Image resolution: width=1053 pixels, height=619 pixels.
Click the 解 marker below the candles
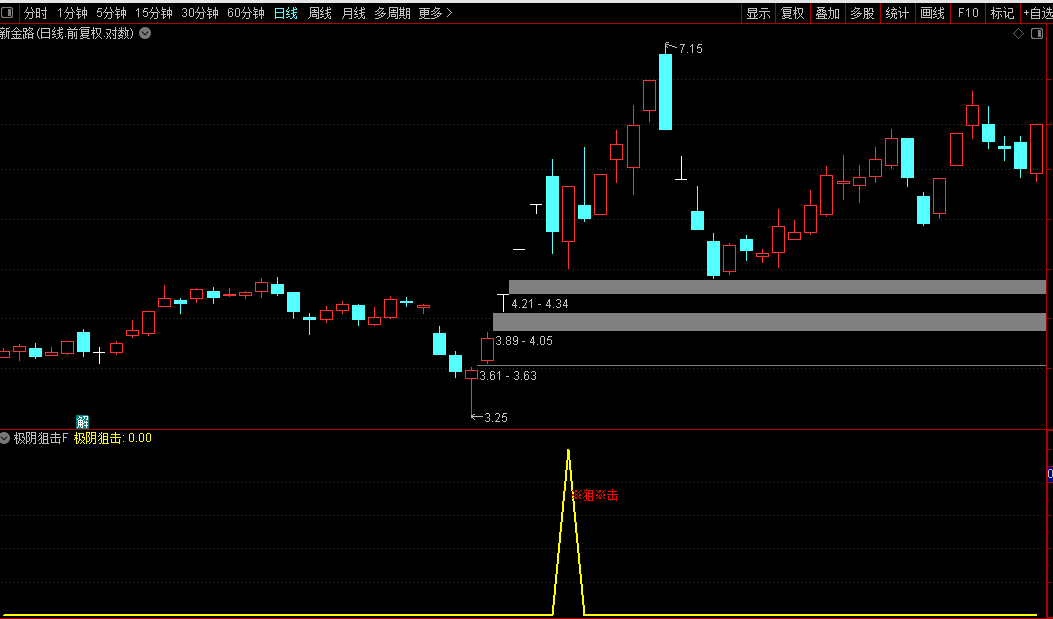pos(83,422)
